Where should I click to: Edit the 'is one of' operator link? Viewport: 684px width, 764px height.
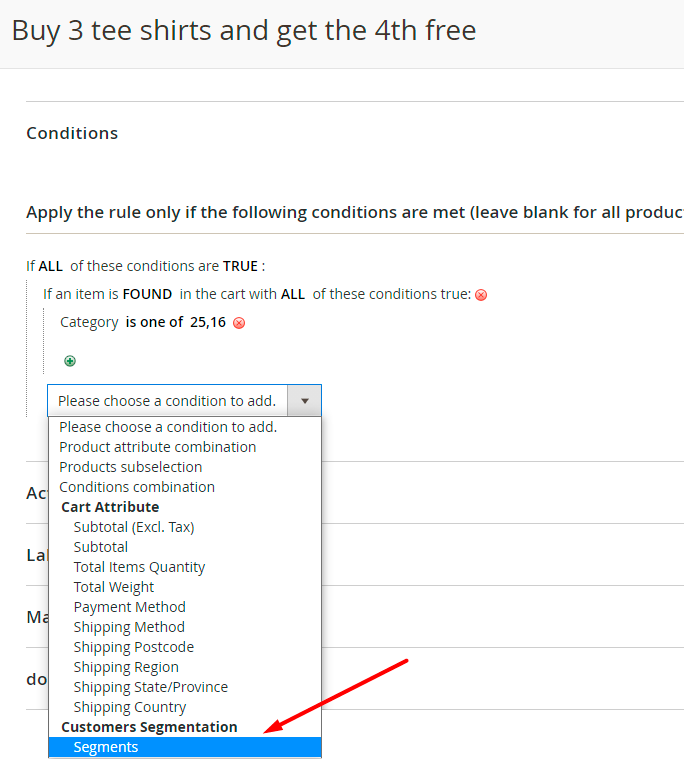[x=154, y=322]
